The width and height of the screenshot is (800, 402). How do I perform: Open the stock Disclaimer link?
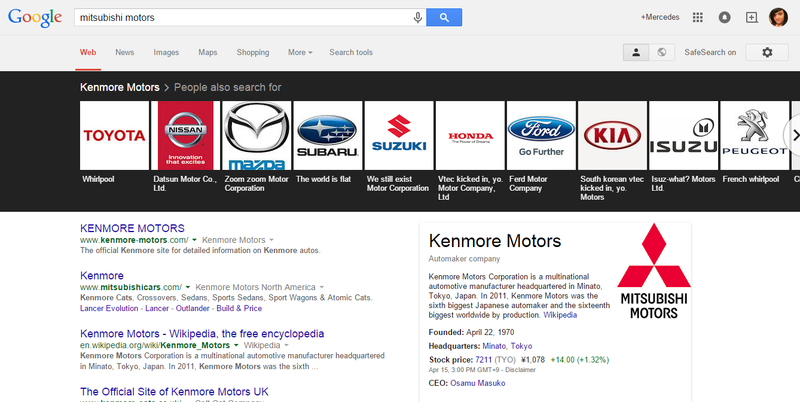(520, 370)
